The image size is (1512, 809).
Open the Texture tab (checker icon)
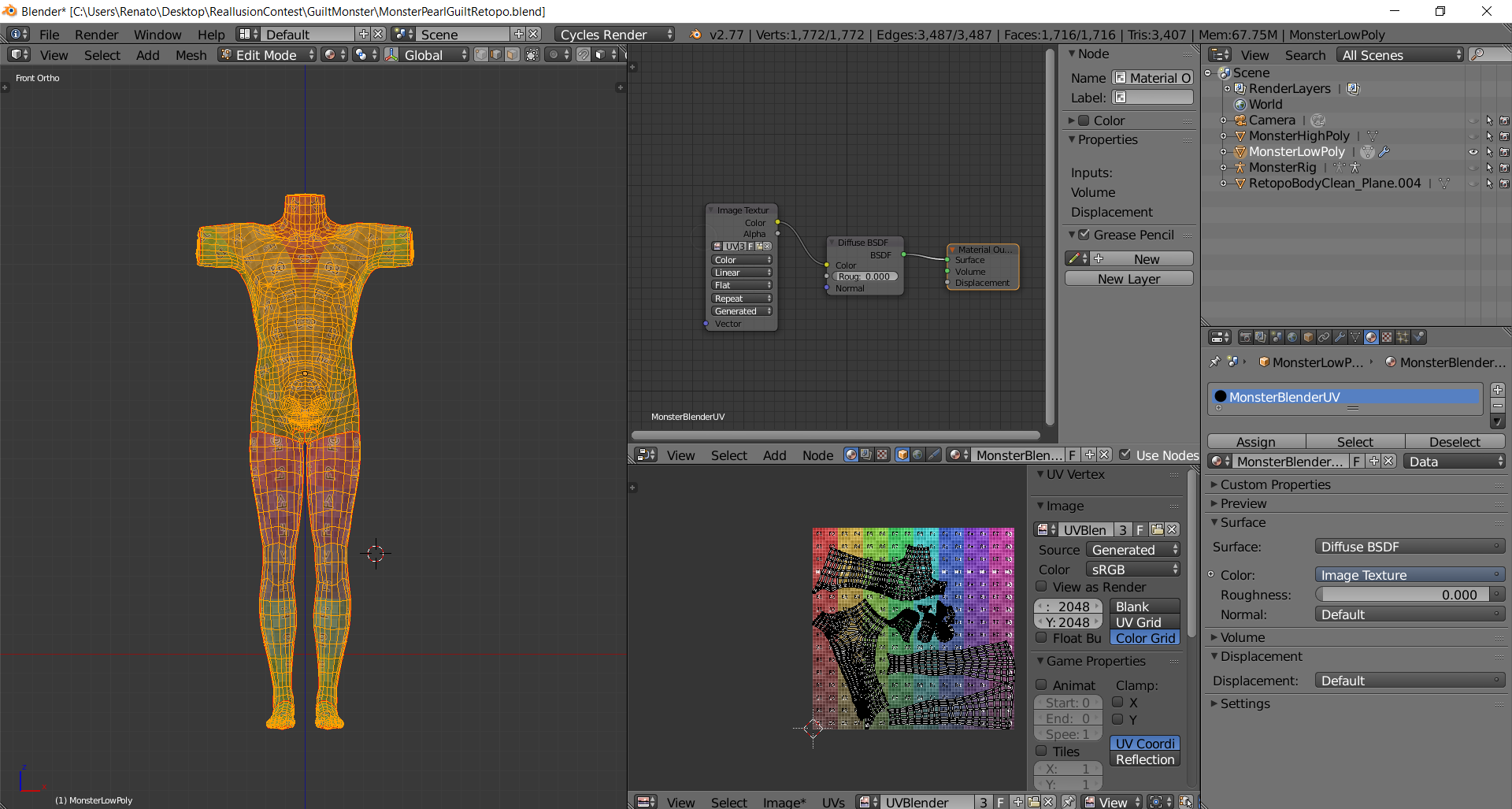(1387, 337)
